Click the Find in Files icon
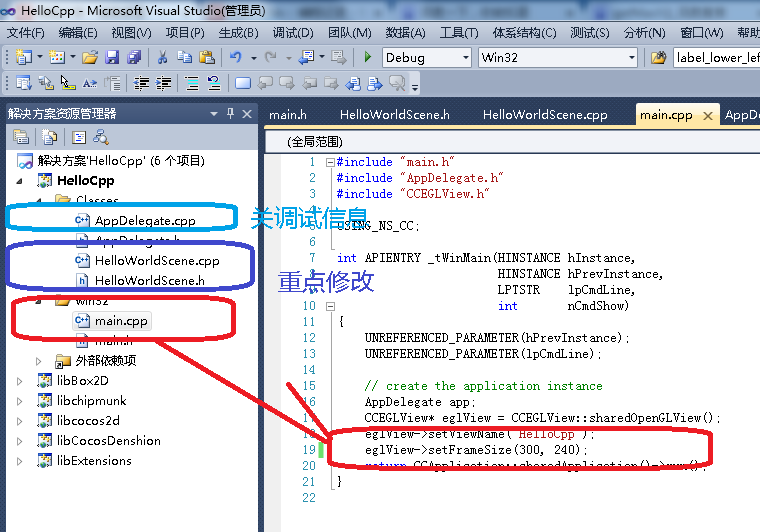 (658, 58)
